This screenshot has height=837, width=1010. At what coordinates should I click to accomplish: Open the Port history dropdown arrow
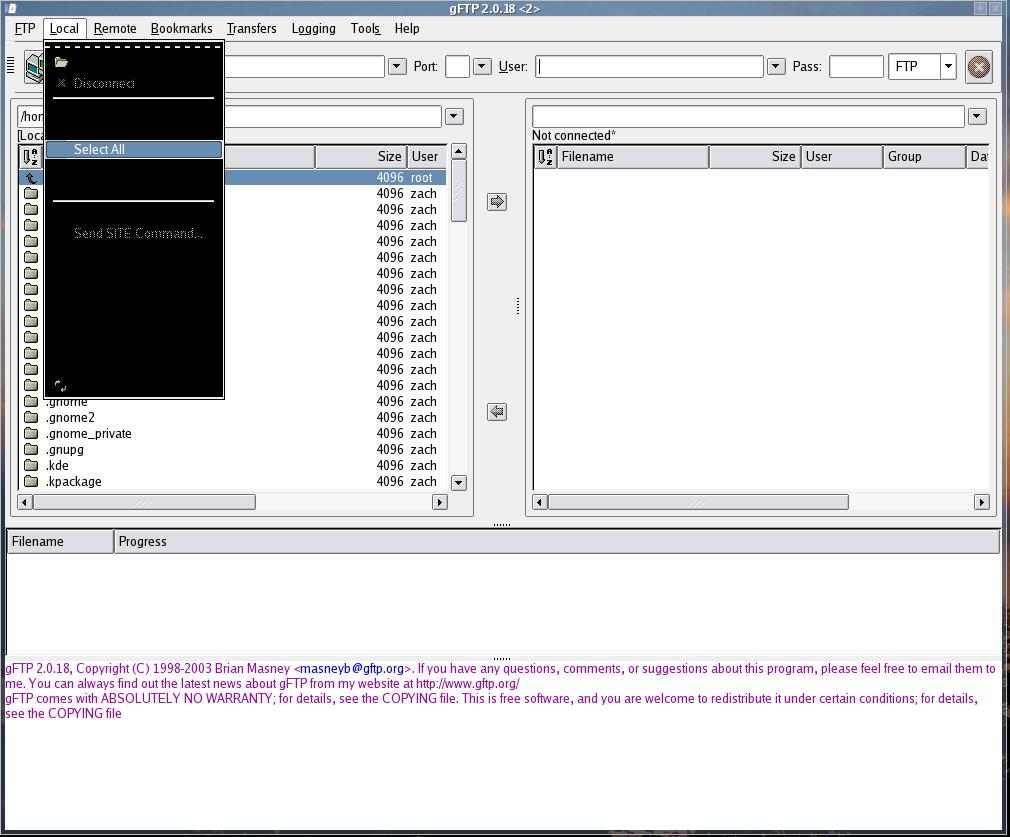[x=481, y=67]
